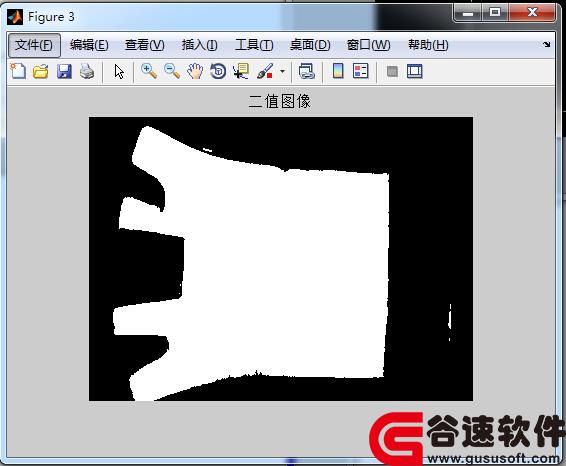Activate the Rotate 3D tool
Image resolution: width=566 pixels, height=466 pixels.
point(218,71)
